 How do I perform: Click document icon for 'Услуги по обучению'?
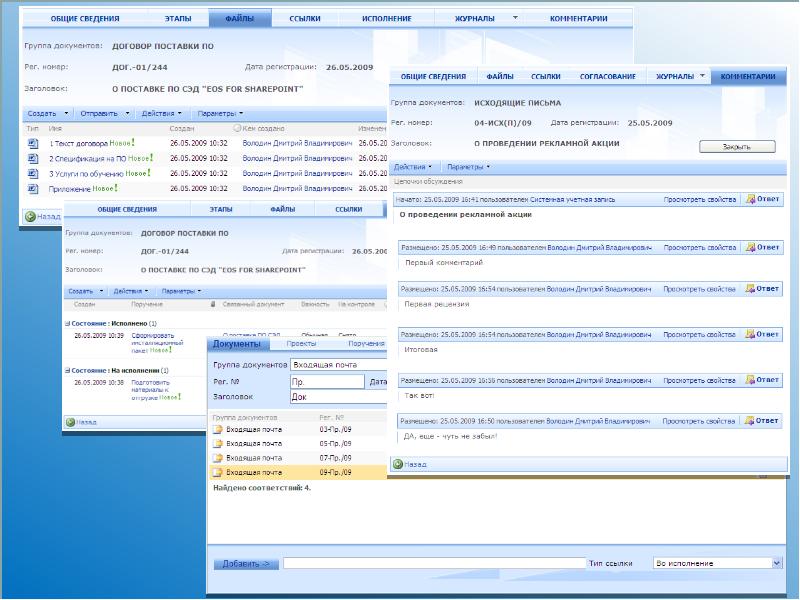click(x=33, y=173)
